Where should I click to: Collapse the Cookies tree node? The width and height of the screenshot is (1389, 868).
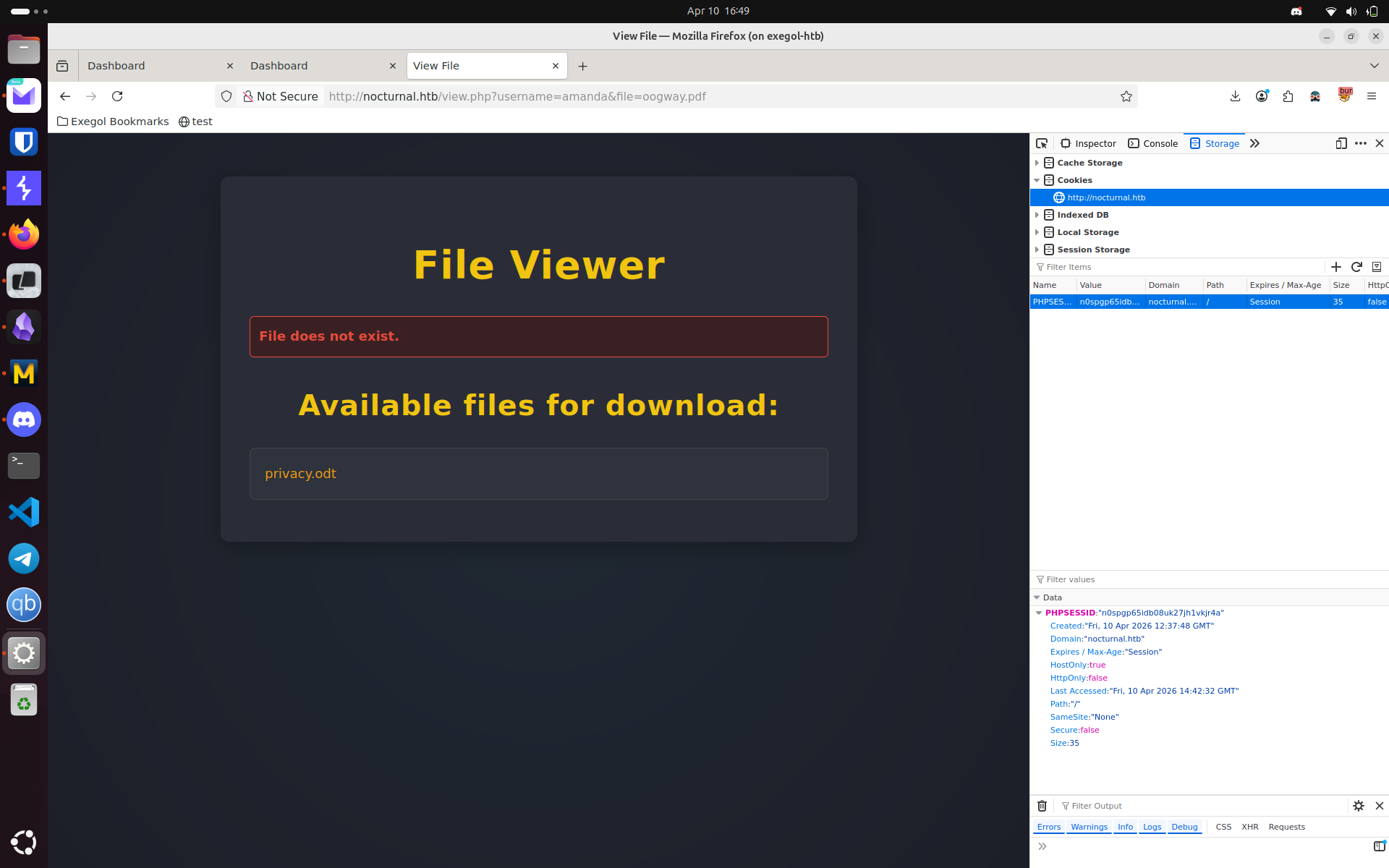(1037, 180)
